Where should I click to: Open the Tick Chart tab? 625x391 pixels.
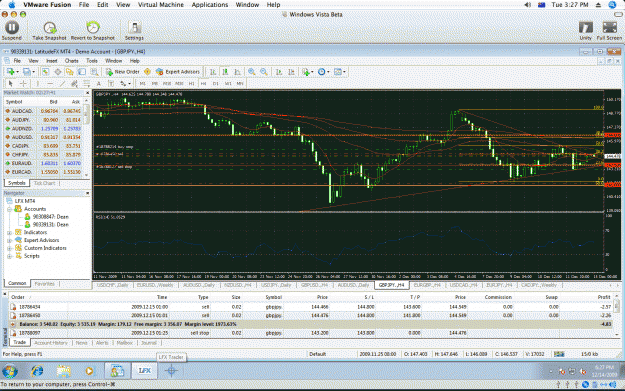[44, 183]
